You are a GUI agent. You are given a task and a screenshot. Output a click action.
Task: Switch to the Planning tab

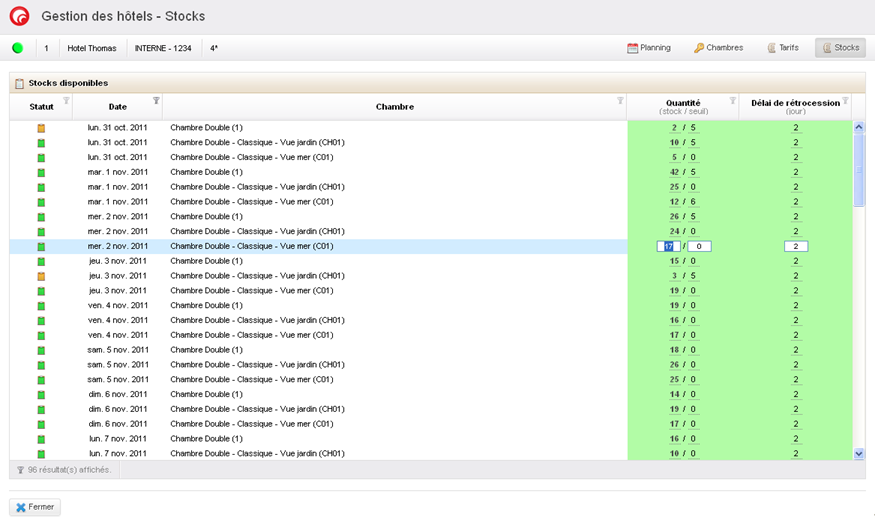[x=649, y=48]
